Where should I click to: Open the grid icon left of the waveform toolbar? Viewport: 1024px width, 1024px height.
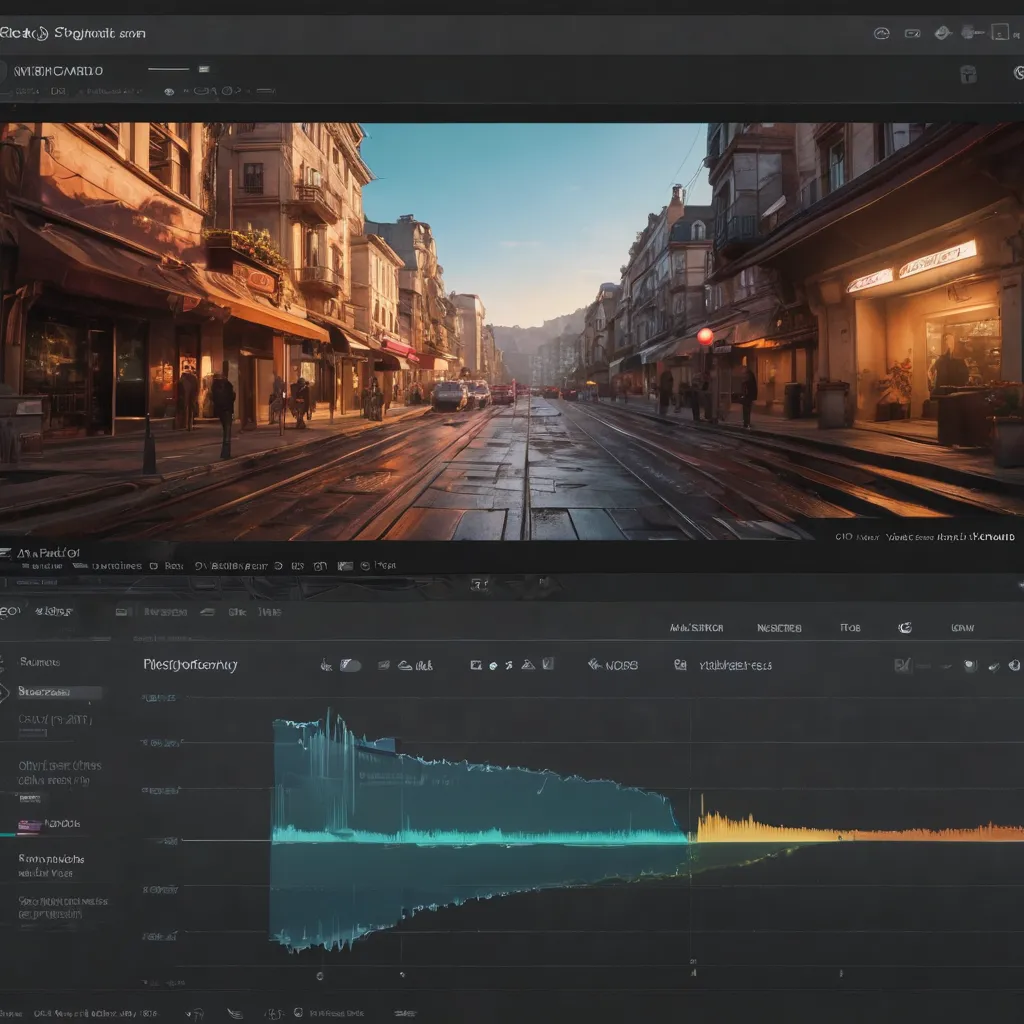(475, 663)
